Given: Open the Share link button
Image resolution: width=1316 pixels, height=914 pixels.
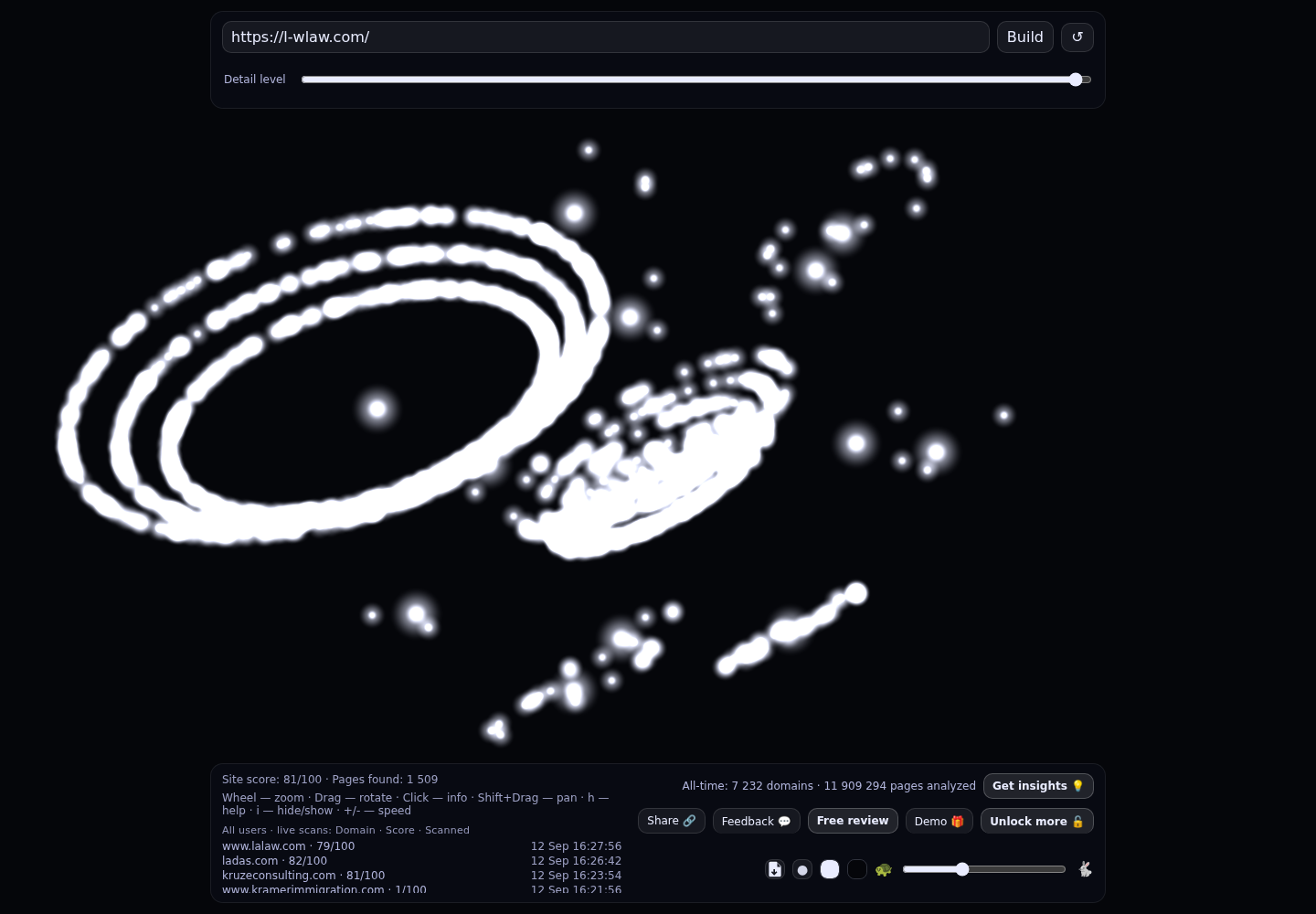Looking at the screenshot, I should (x=672, y=821).
